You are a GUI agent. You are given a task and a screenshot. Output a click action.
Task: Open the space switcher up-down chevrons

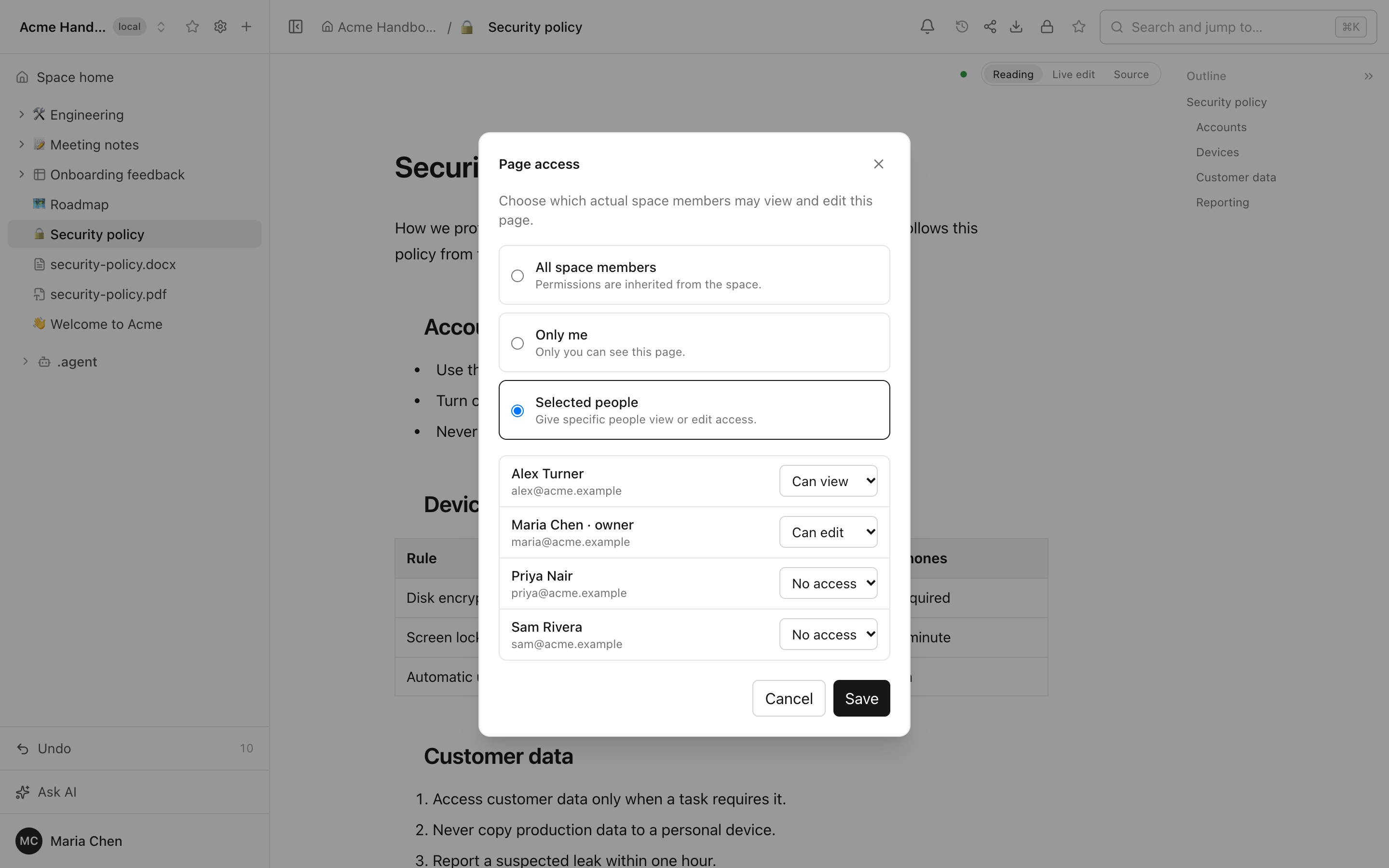[x=161, y=27]
